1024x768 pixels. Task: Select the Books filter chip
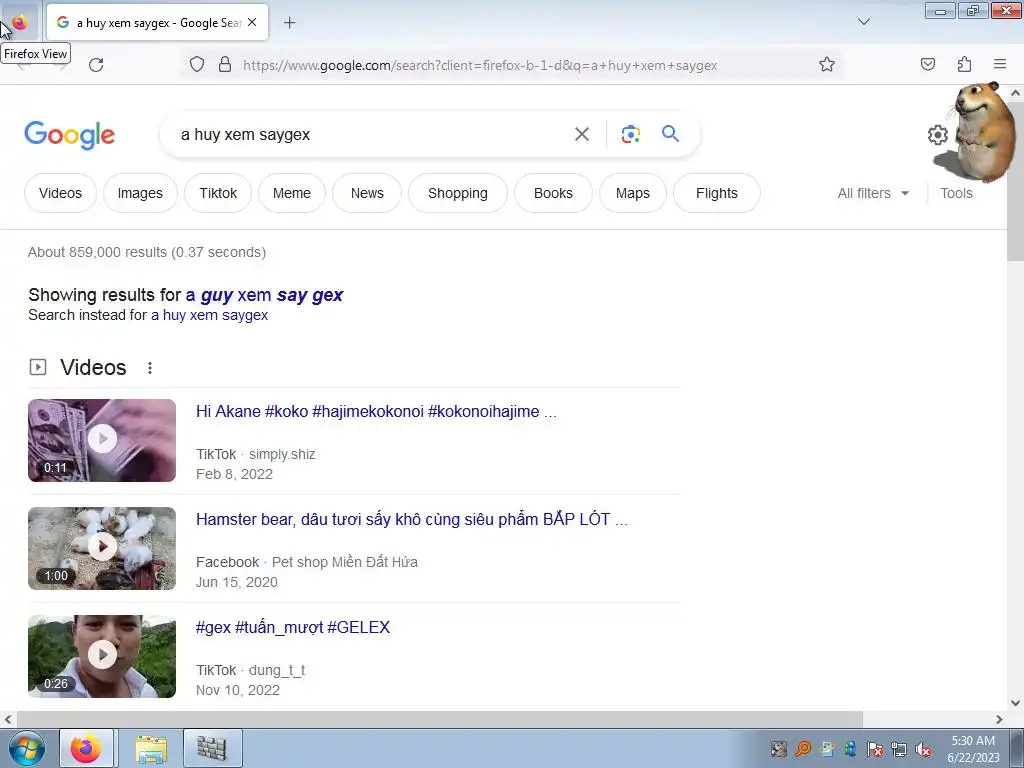pyautogui.click(x=553, y=193)
